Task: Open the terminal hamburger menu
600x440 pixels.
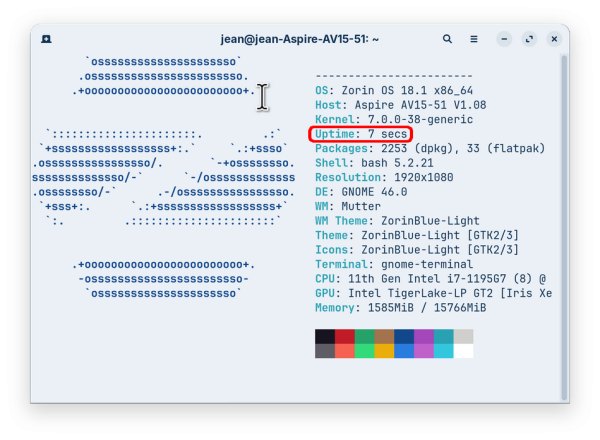Action: click(474, 39)
